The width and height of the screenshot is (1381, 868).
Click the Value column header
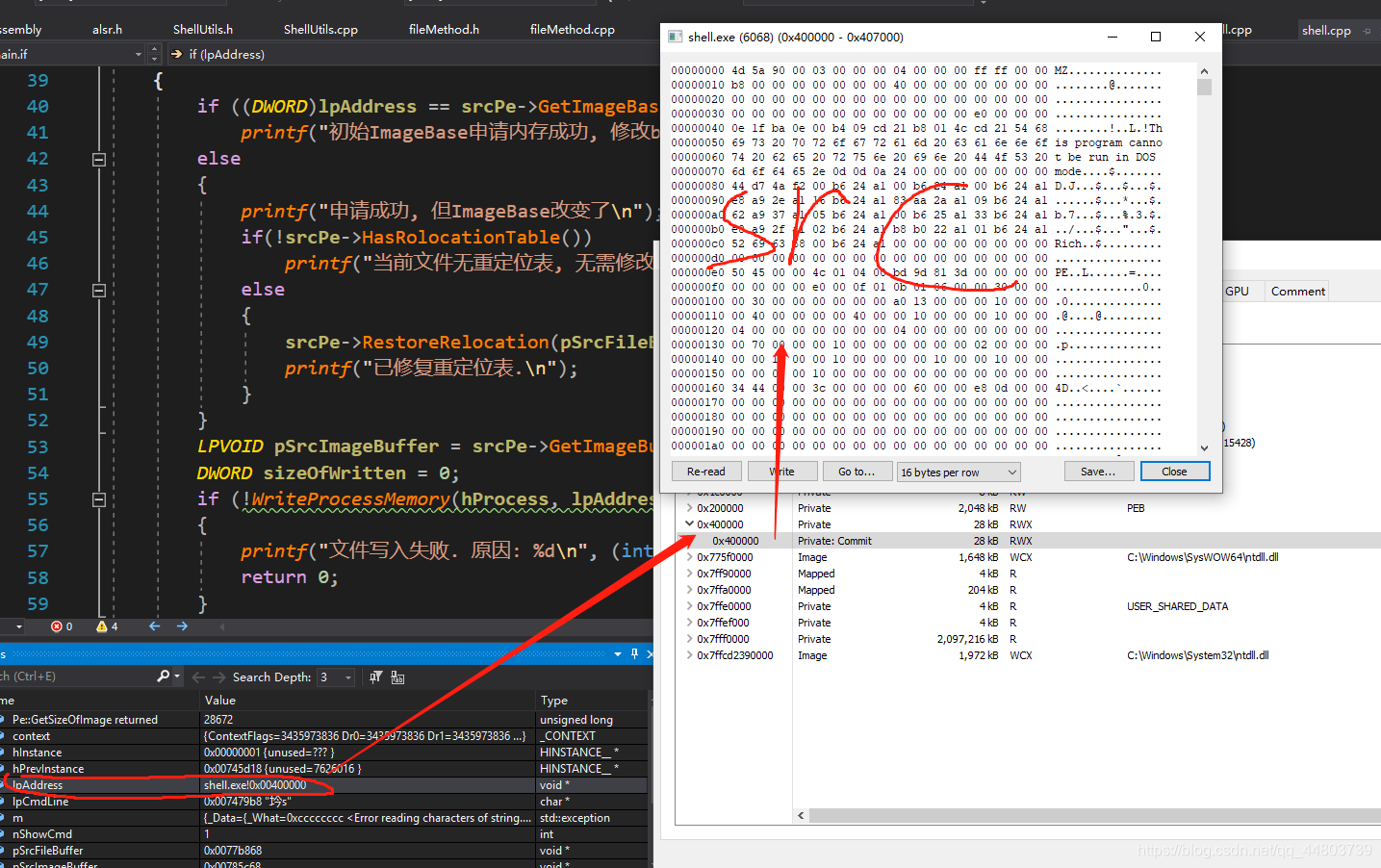(x=367, y=701)
